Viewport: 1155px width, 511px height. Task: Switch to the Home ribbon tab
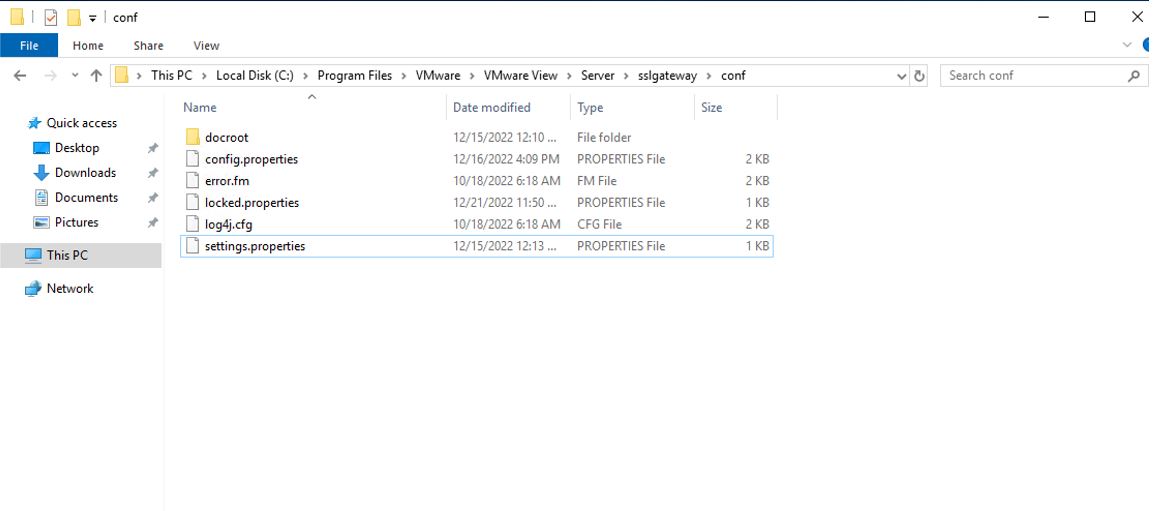pos(88,46)
